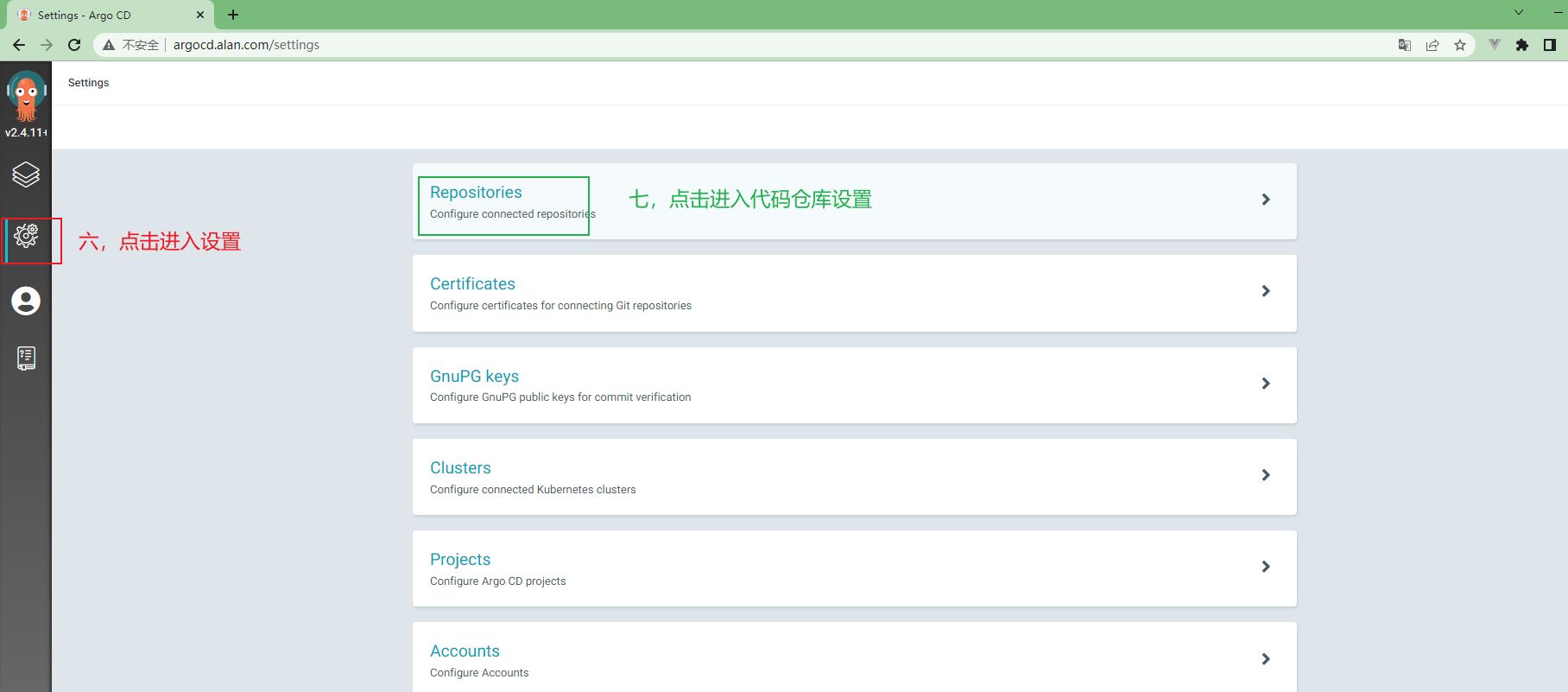Go forward with browser forward arrow
The width and height of the screenshot is (1568, 692).
[47, 45]
